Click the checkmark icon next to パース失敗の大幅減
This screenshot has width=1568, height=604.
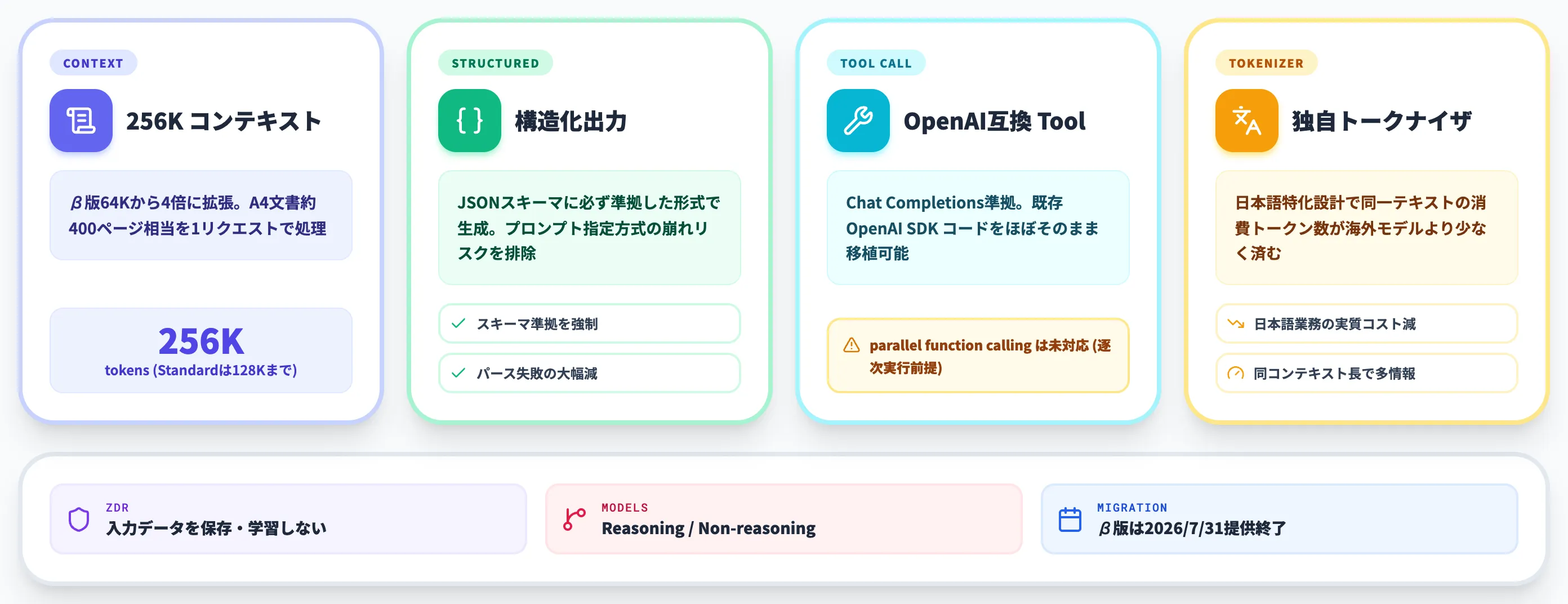point(458,372)
